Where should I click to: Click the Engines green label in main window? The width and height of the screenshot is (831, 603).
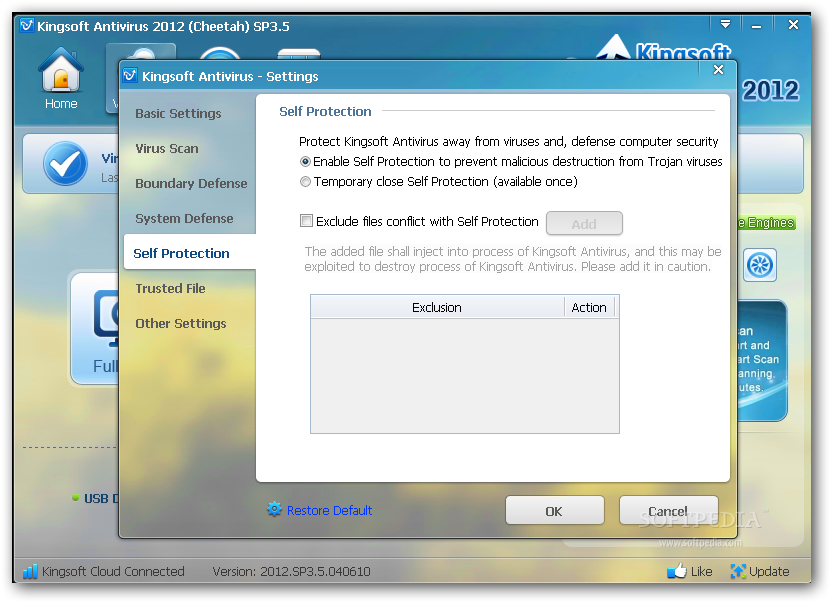point(766,223)
